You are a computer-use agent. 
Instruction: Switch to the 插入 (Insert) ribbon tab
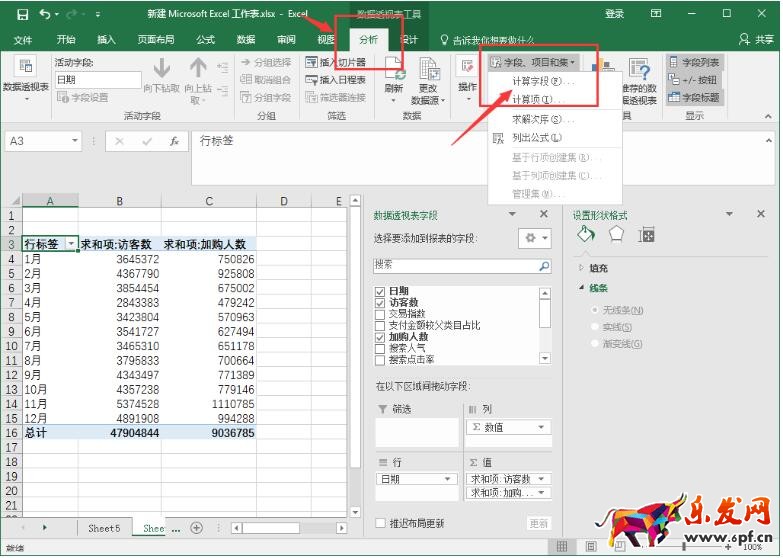pyautogui.click(x=106, y=40)
